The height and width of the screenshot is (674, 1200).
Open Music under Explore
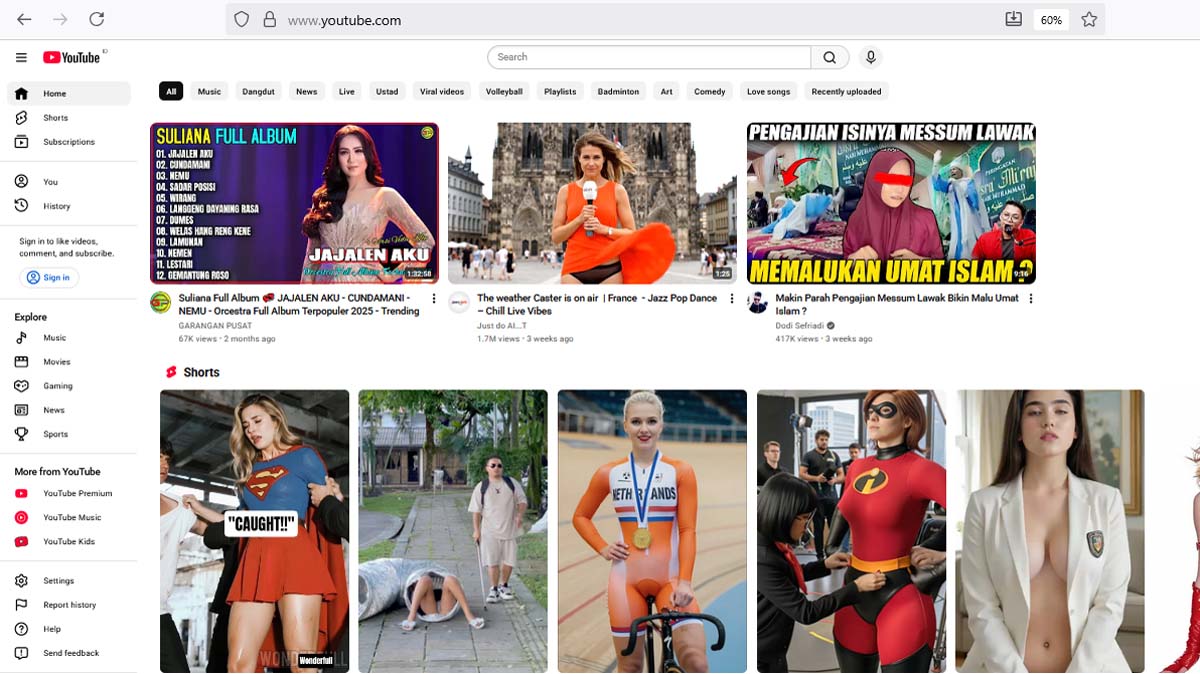tap(69, 337)
